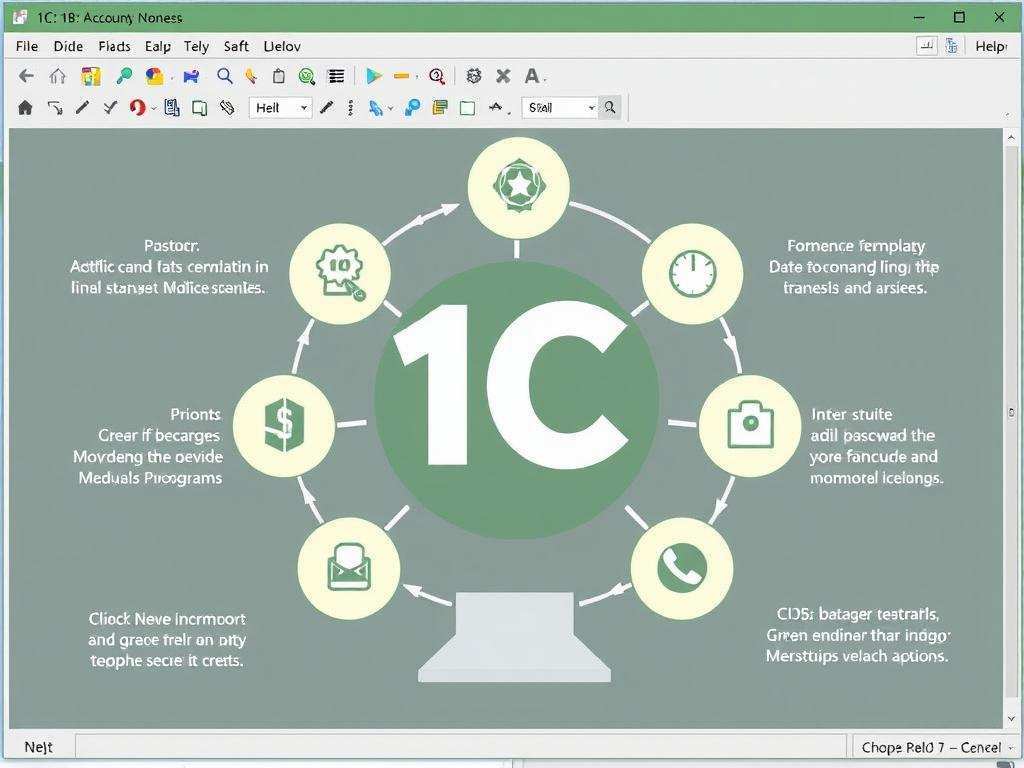
Task: Open the clock circle icon in diagram
Action: [692, 273]
